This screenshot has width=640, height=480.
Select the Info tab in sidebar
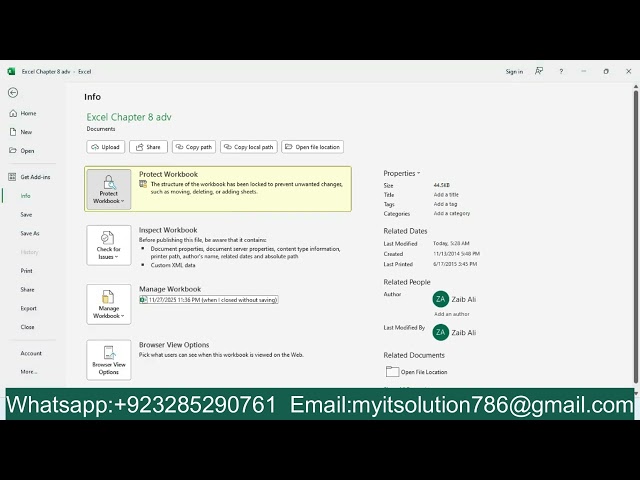click(25, 196)
